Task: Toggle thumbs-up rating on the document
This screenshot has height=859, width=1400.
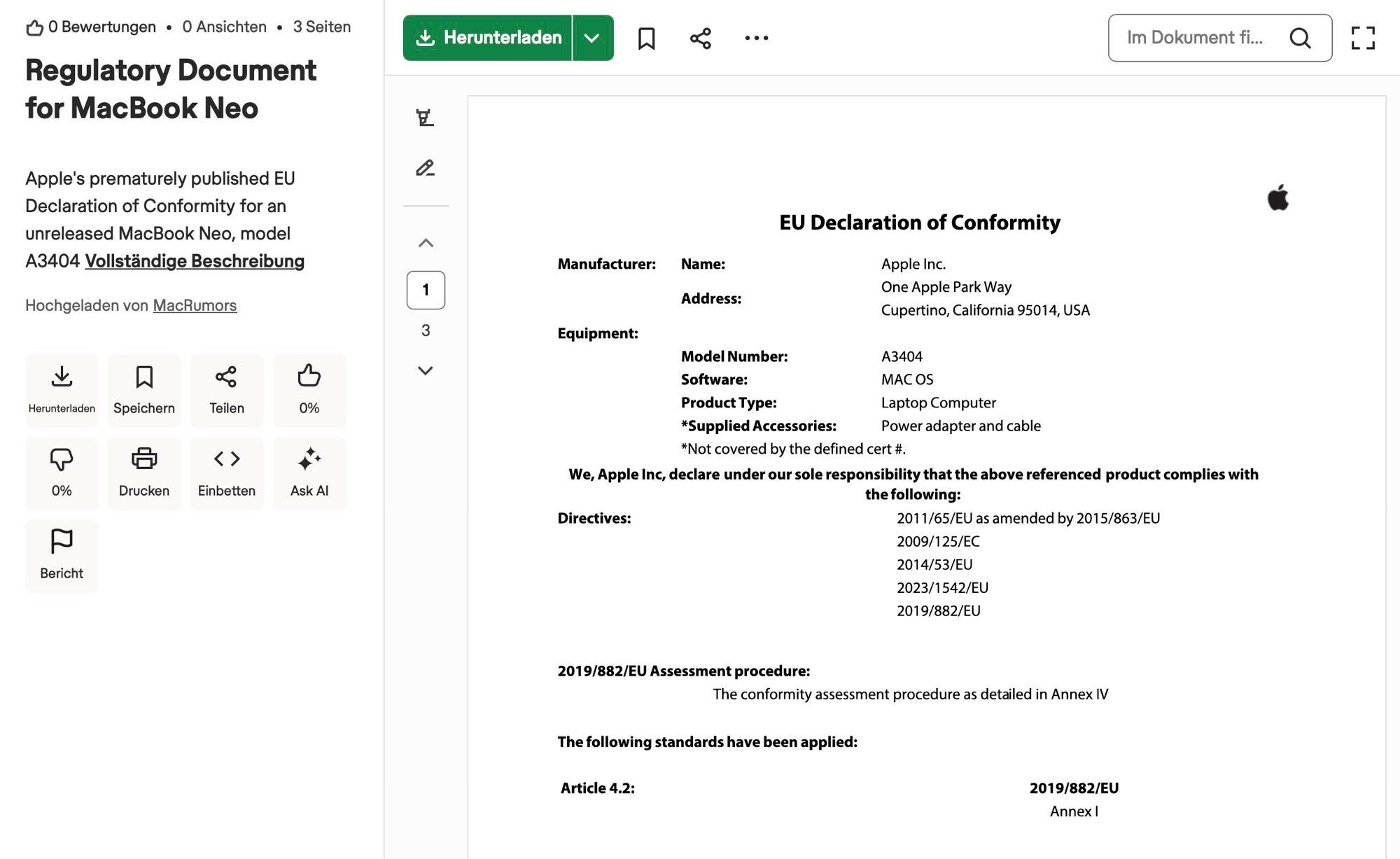Action: pyautogui.click(x=309, y=390)
